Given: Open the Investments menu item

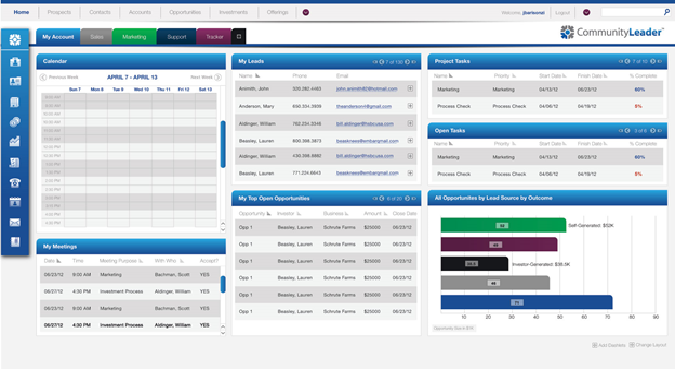Looking at the screenshot, I should pos(233,12).
